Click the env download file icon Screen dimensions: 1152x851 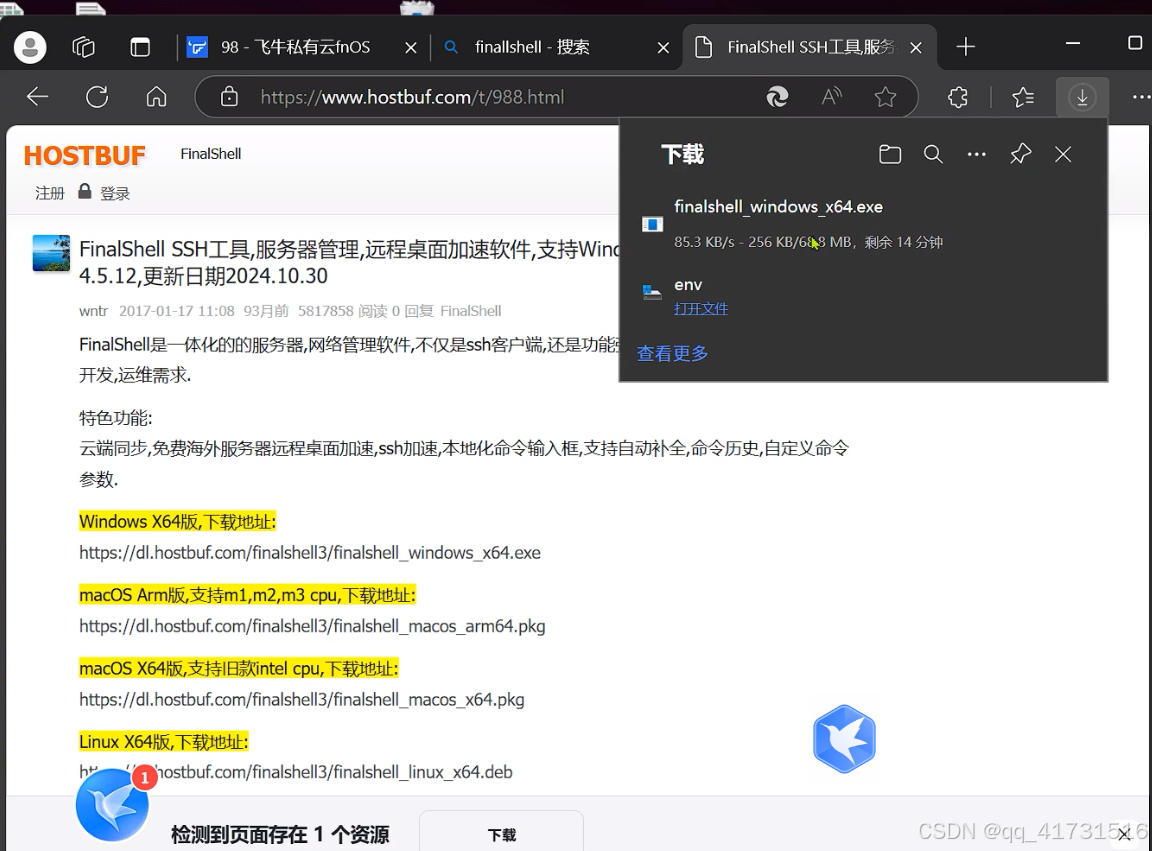pos(652,292)
